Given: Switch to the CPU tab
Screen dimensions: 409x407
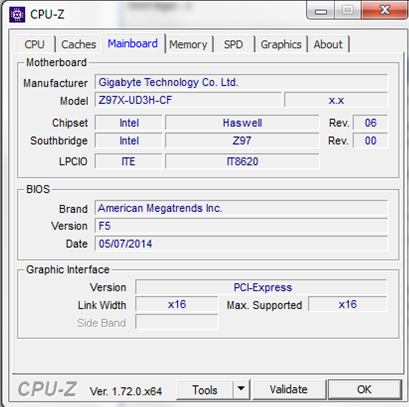Looking at the screenshot, I should (34, 44).
